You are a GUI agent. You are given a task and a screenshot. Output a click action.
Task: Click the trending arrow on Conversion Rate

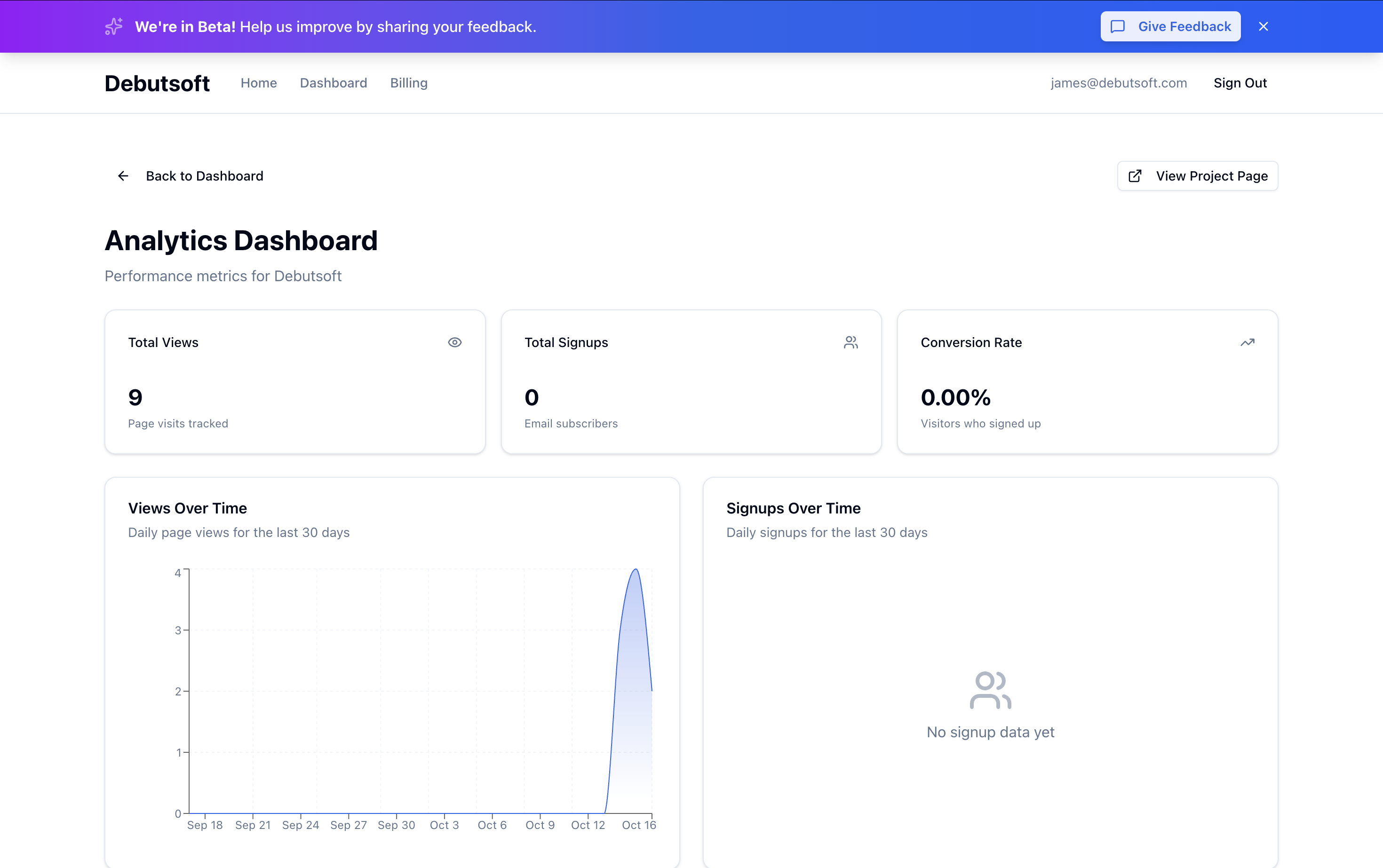coord(1247,342)
